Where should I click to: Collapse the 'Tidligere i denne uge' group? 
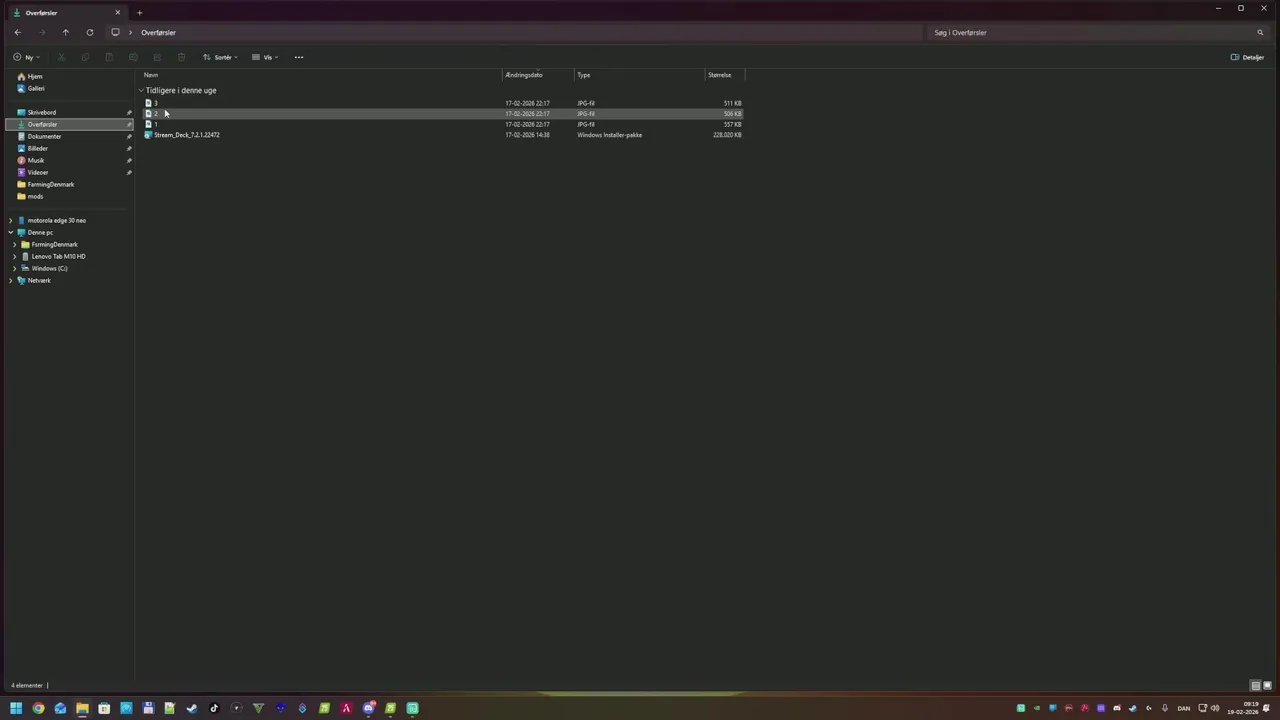point(141,90)
